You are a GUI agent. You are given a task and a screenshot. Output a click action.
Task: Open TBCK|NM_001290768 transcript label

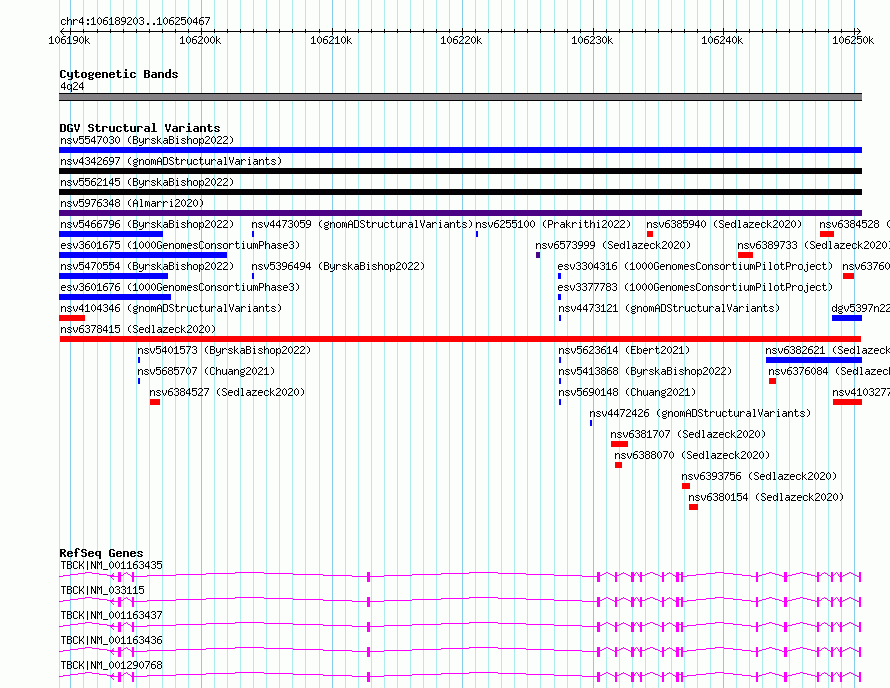111,665
